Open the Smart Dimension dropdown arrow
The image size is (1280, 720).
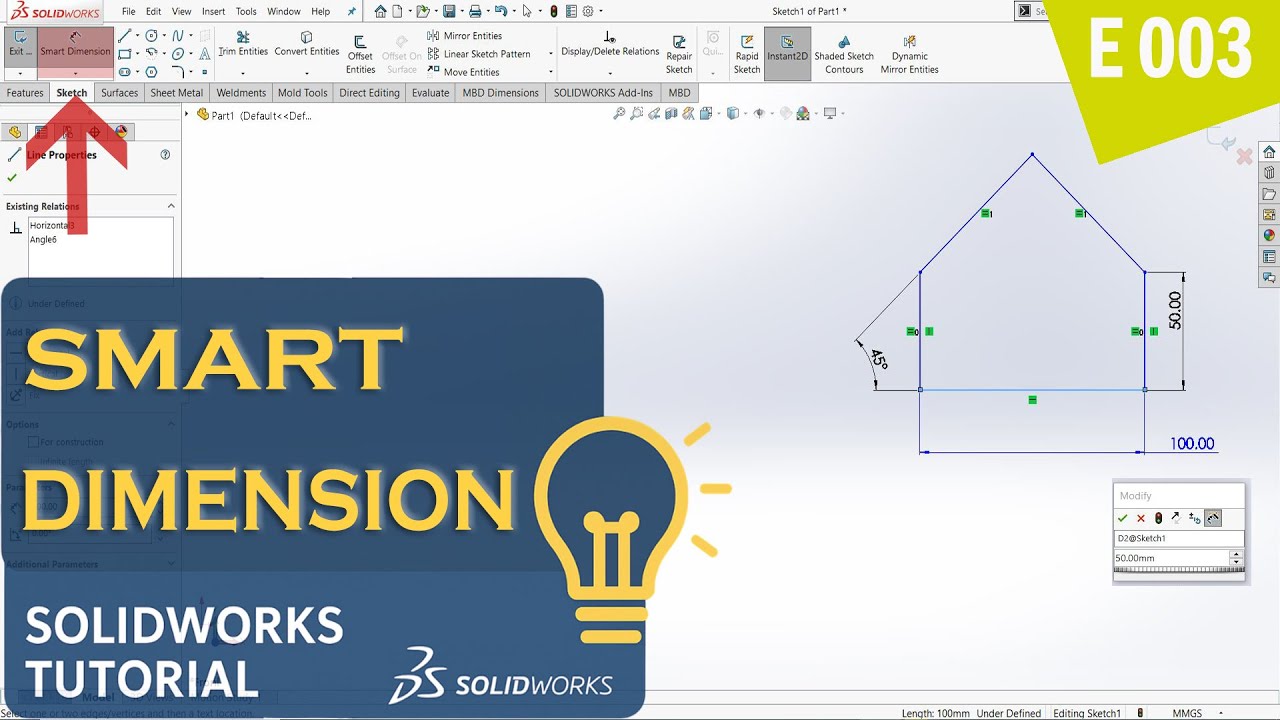[x=75, y=73]
